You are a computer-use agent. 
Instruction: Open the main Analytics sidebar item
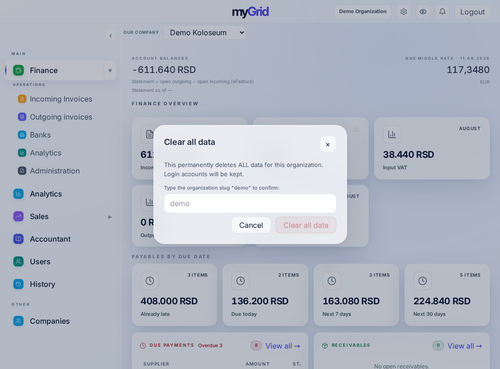46,194
